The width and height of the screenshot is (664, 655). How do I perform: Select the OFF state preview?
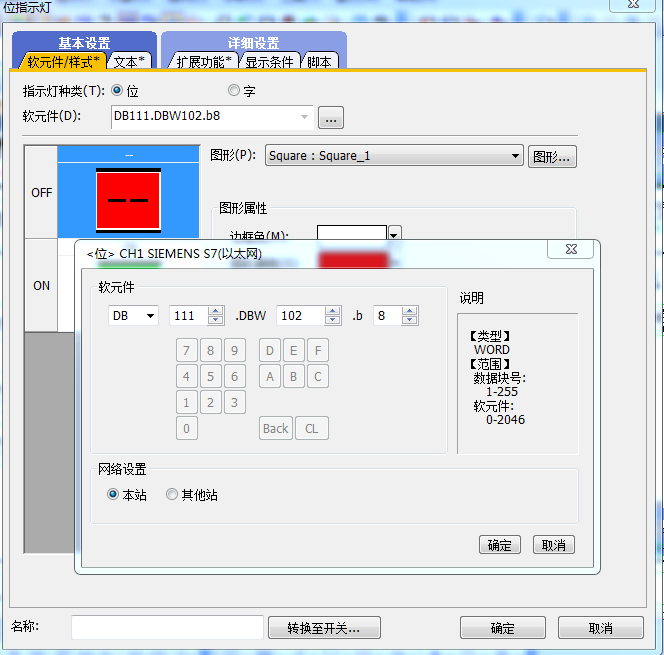pyautogui.click(x=128, y=200)
